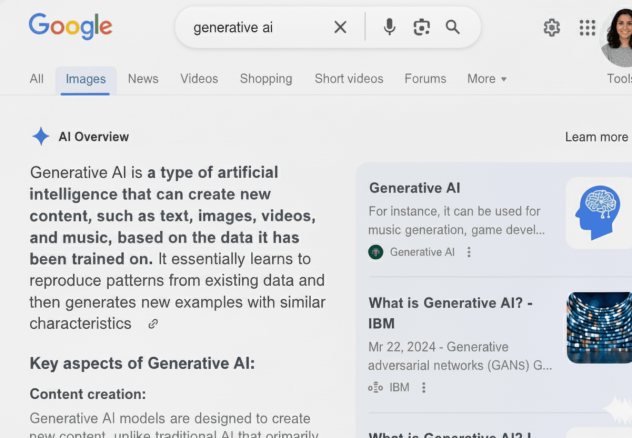Open the settings gear icon

pos(552,28)
